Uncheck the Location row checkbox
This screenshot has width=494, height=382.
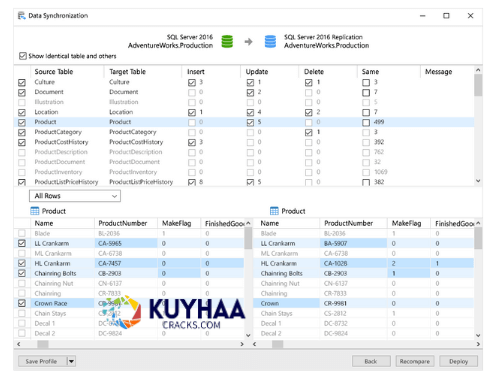coord(22,112)
